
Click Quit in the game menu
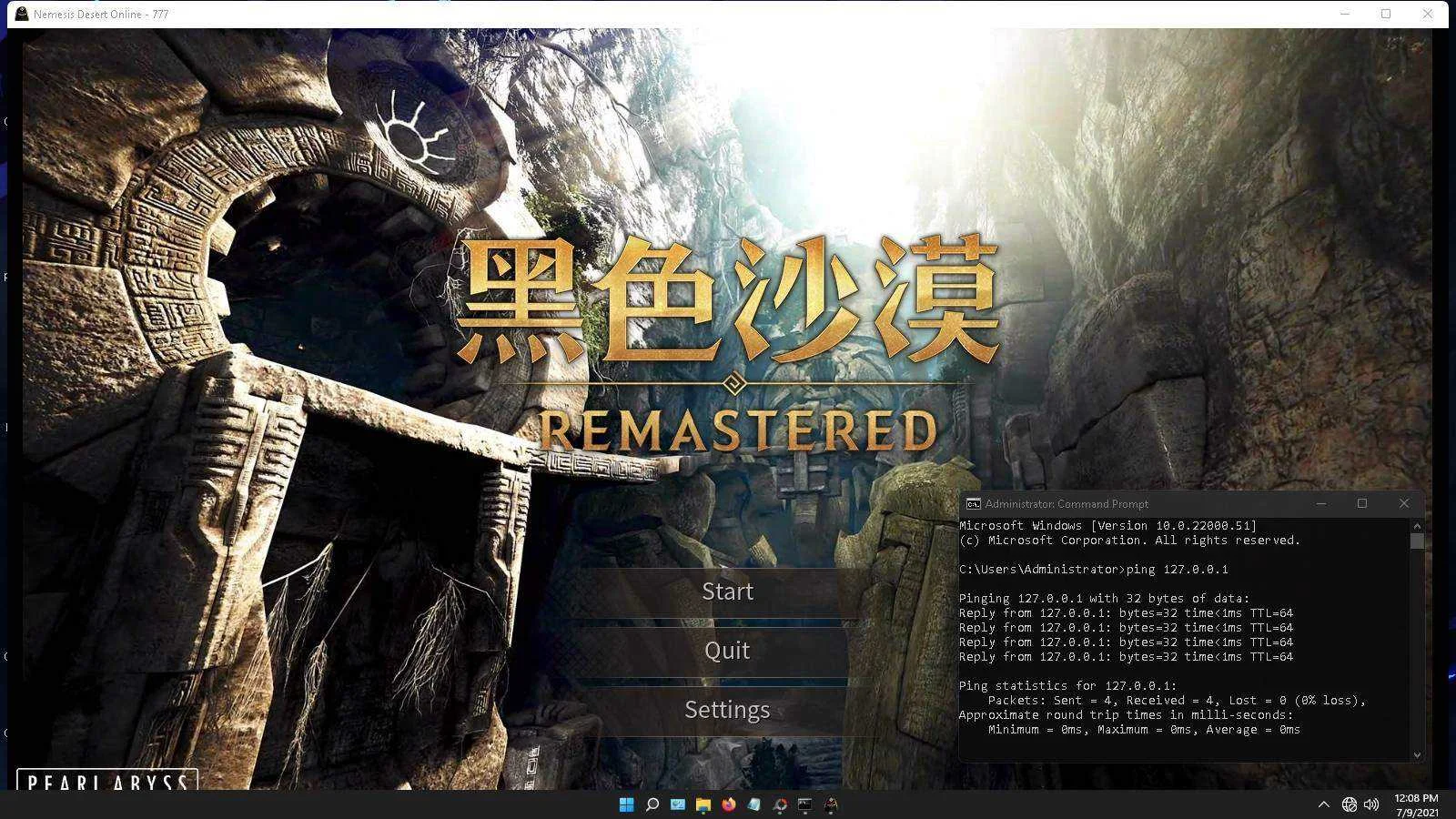[x=727, y=651]
